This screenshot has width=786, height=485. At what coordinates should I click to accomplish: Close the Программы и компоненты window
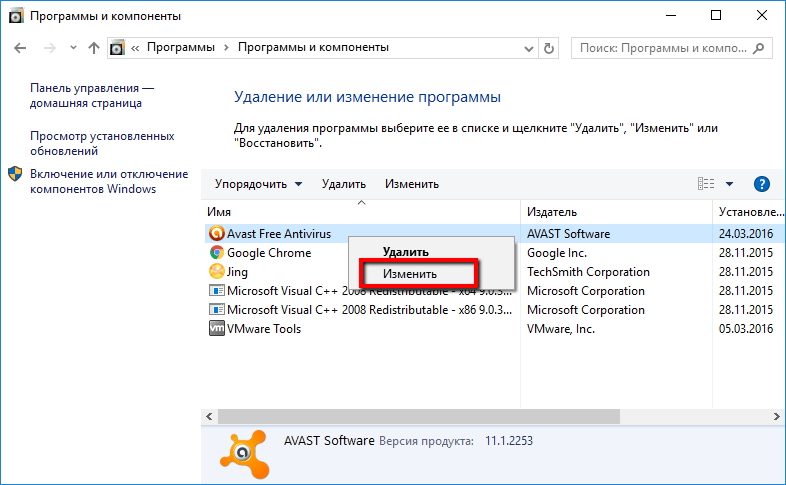(x=761, y=16)
